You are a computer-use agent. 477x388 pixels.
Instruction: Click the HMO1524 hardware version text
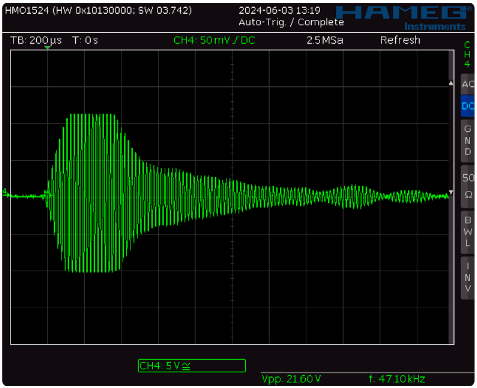coord(98,10)
